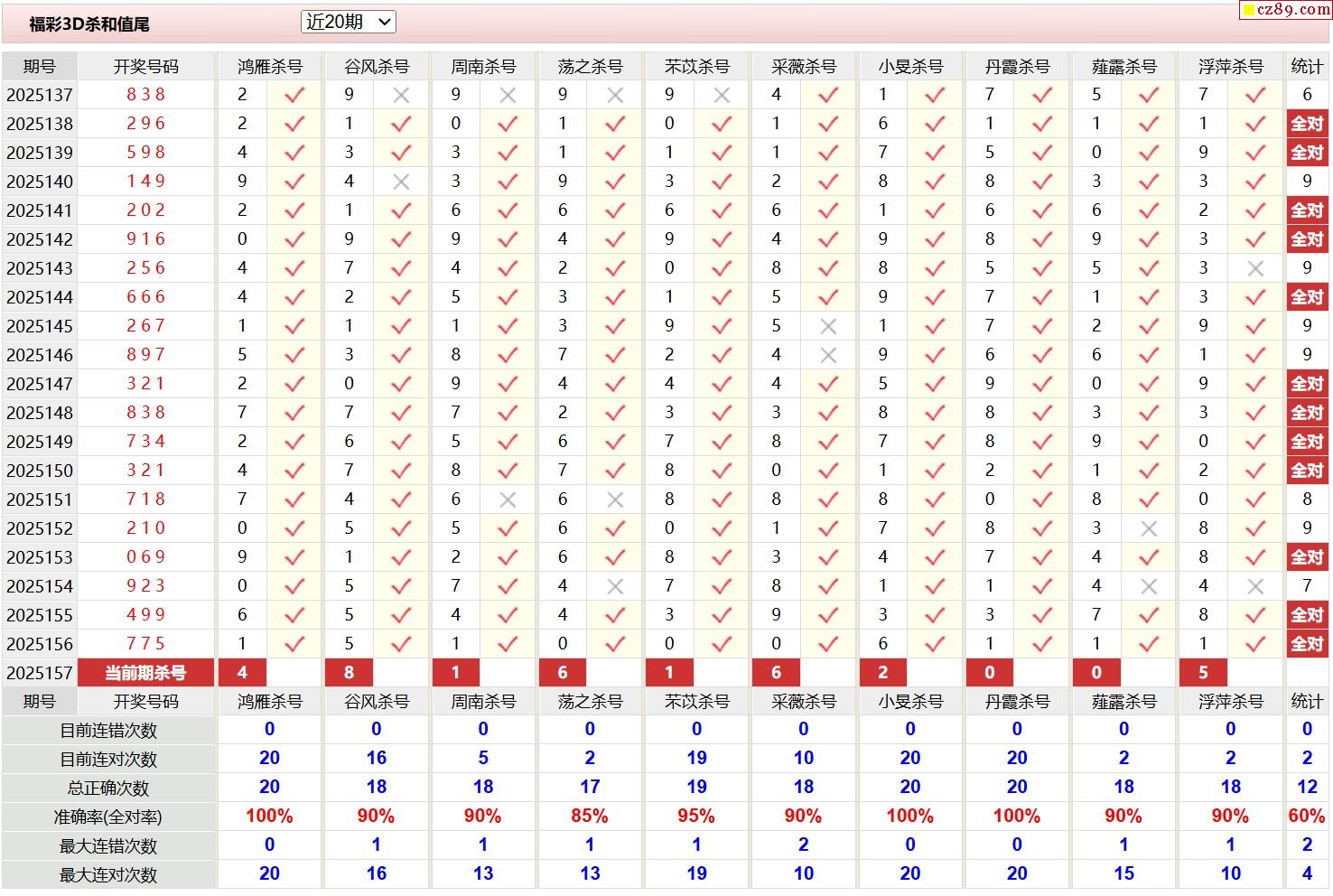
Task: Click the 准确率(全对率) row label
Action: tap(108, 817)
